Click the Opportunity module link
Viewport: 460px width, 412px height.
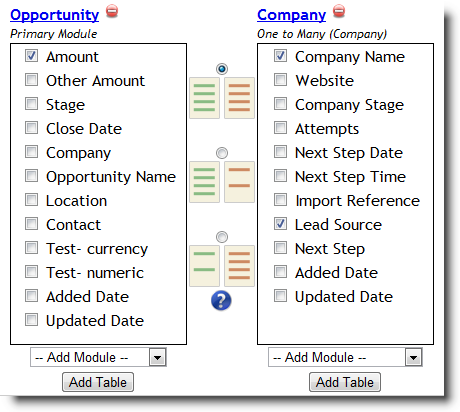(55, 15)
